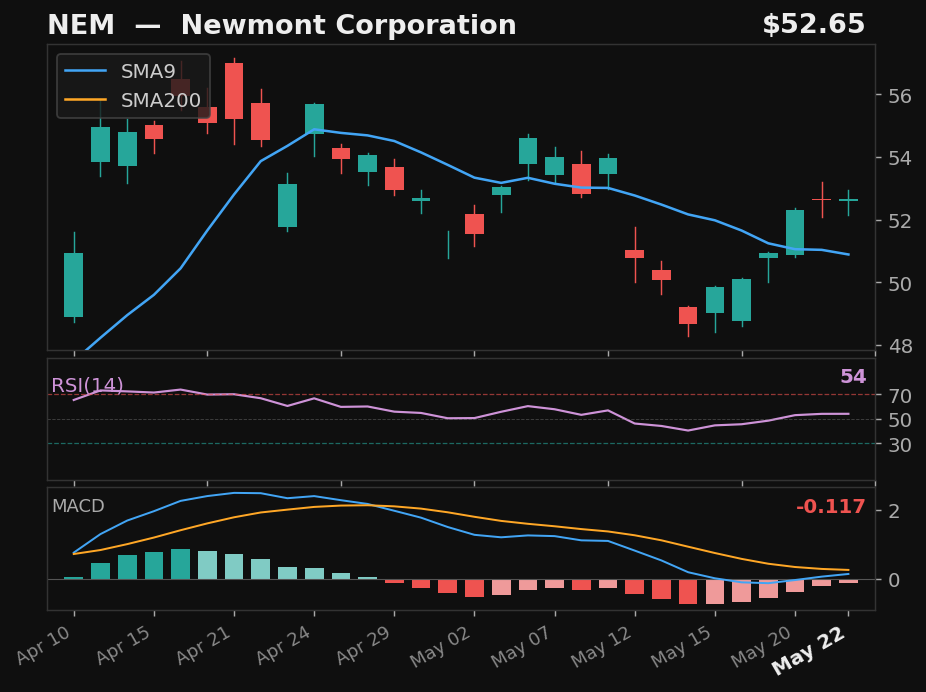
Task: Click the $52.65 current price
Action: pyautogui.click(x=813, y=25)
